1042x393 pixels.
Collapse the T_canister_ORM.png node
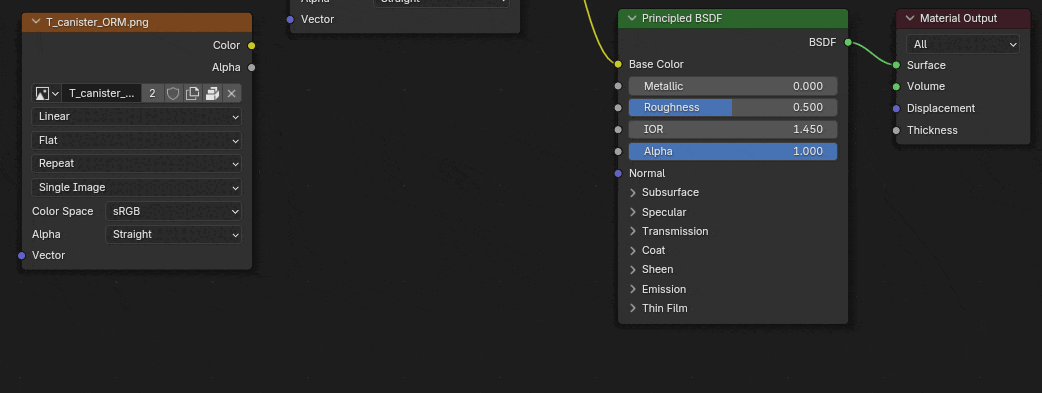(36, 22)
